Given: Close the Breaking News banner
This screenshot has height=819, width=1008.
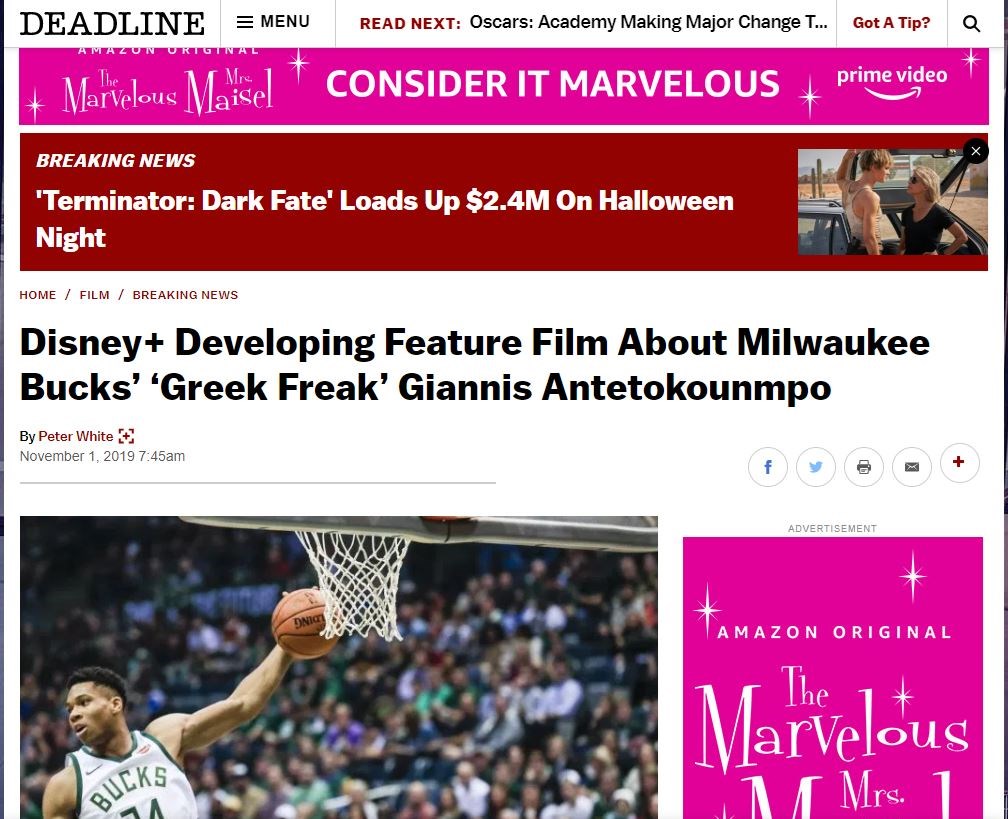Looking at the screenshot, I should [x=976, y=151].
